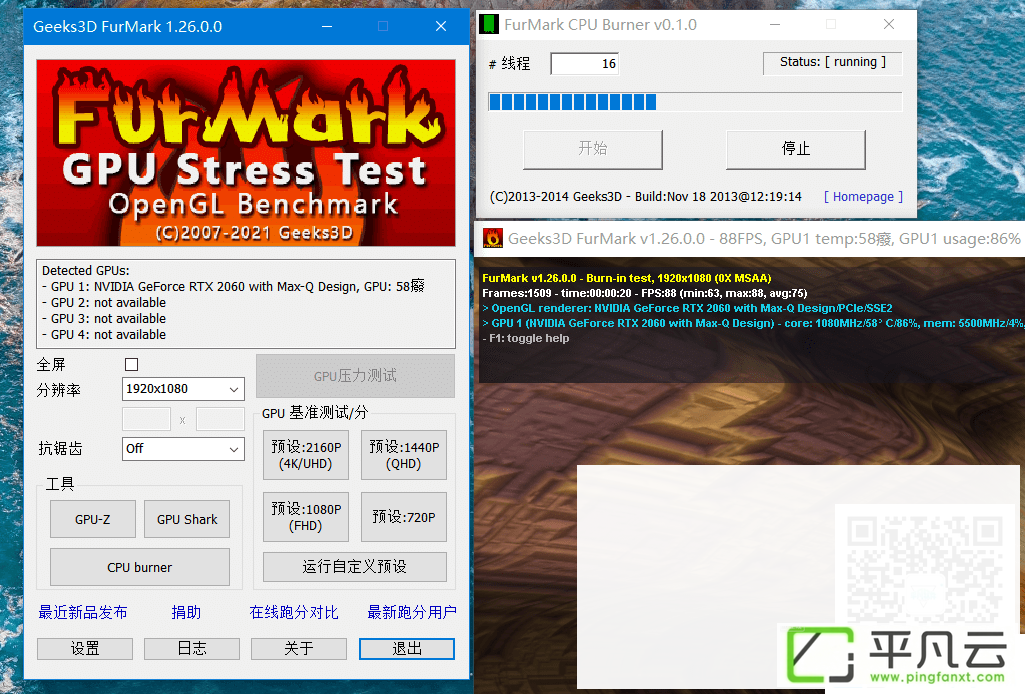1025x694 pixels.
Task: Click the Burn-in test 1920x1080 overlay title
Action: point(627,278)
